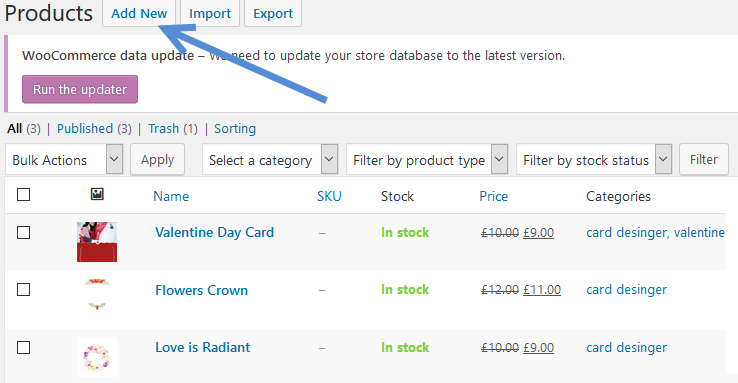The height and width of the screenshot is (383, 738).
Task: Click the image column header icon
Action: (97, 194)
